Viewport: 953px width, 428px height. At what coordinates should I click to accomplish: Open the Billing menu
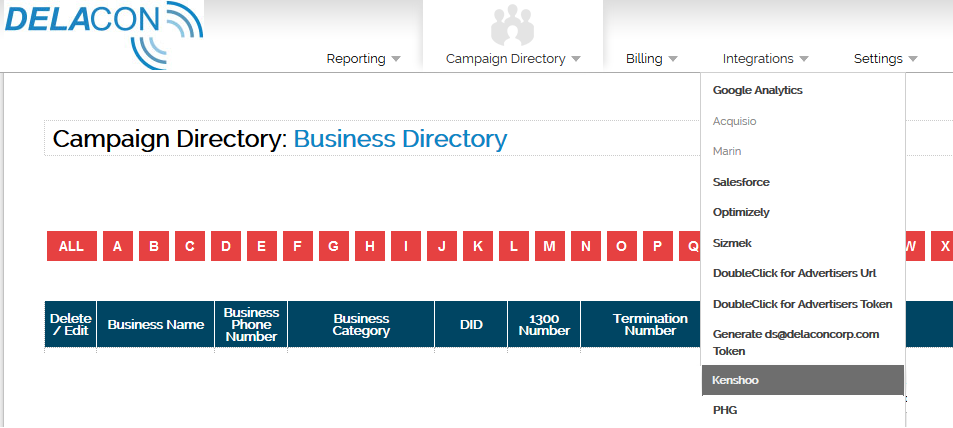click(652, 59)
